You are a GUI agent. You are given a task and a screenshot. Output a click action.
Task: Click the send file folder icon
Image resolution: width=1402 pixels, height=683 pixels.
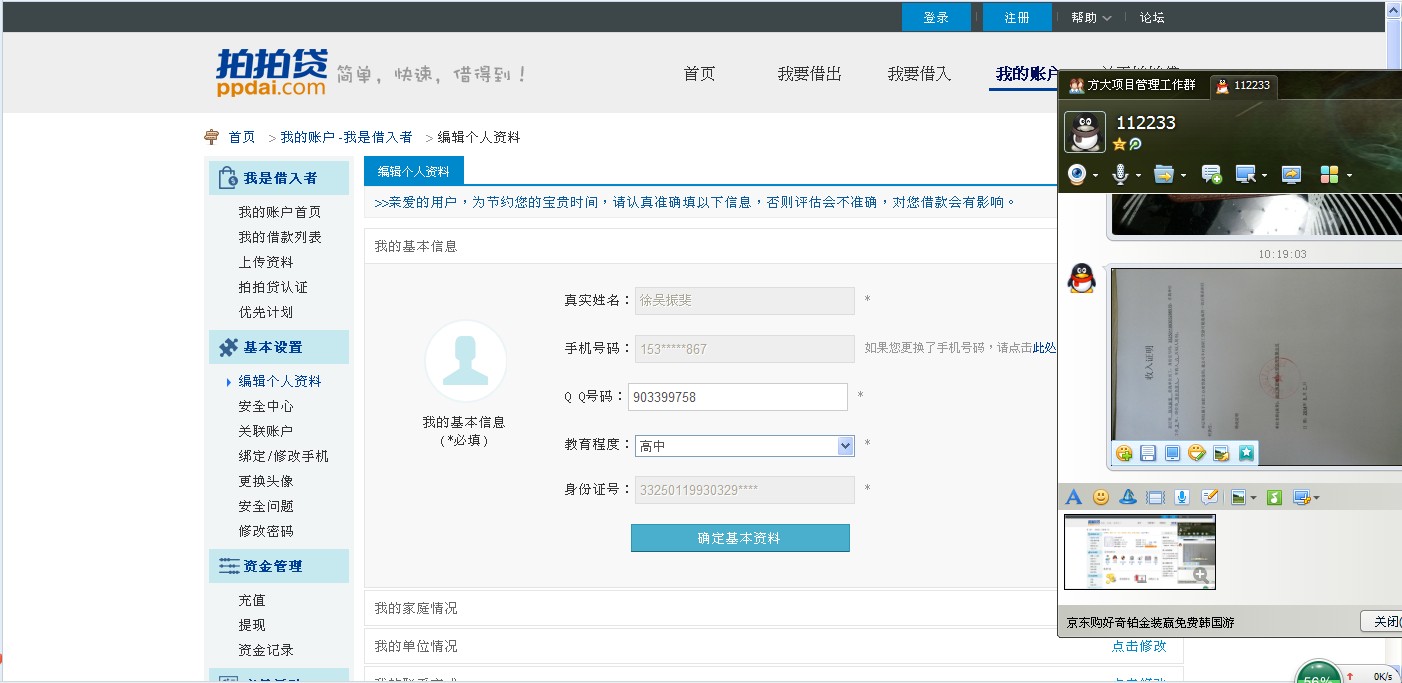pos(1163,175)
